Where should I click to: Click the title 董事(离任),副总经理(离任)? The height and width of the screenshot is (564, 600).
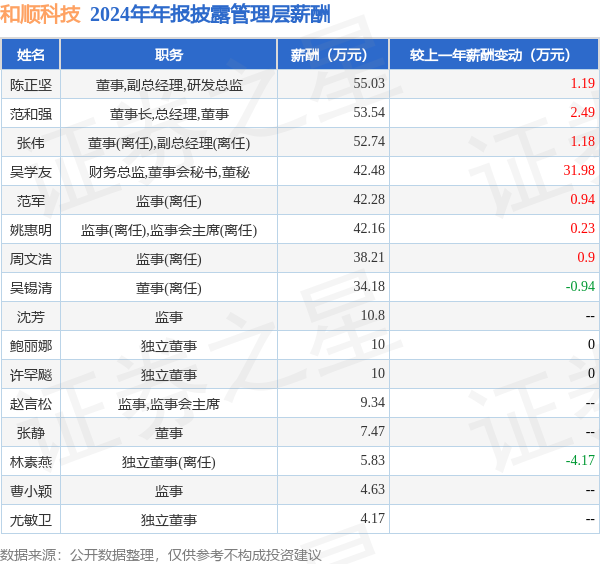pos(169,143)
